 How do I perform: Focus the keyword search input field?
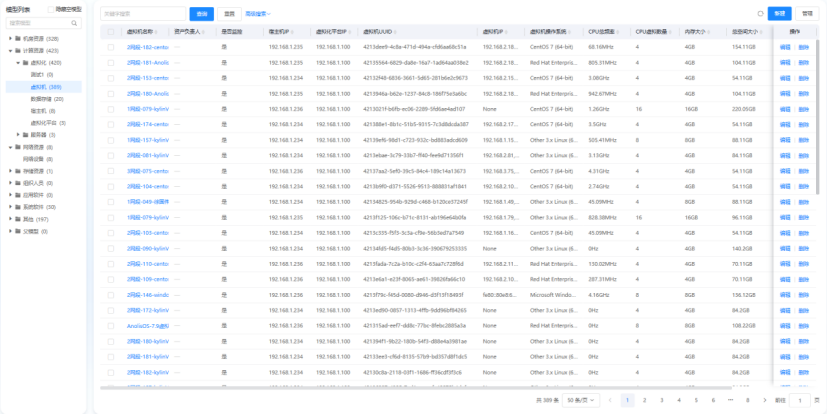143,14
